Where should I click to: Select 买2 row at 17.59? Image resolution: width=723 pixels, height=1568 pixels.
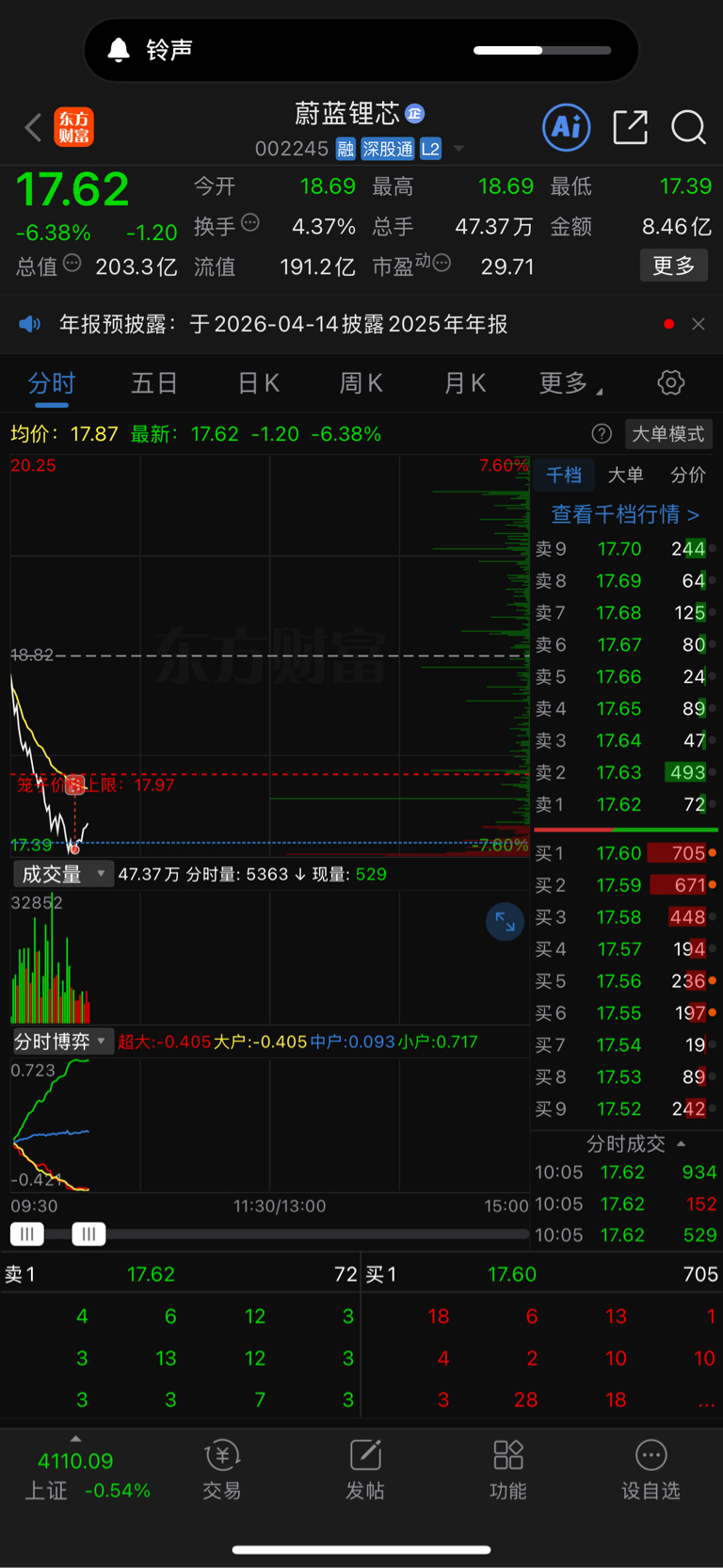tap(625, 885)
